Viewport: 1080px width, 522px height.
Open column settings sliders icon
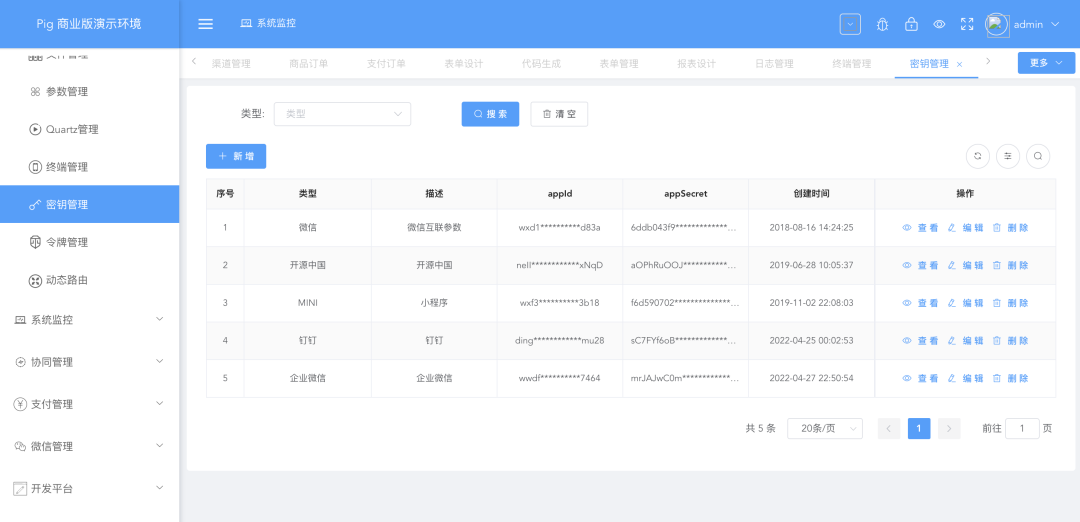[x=1008, y=156]
